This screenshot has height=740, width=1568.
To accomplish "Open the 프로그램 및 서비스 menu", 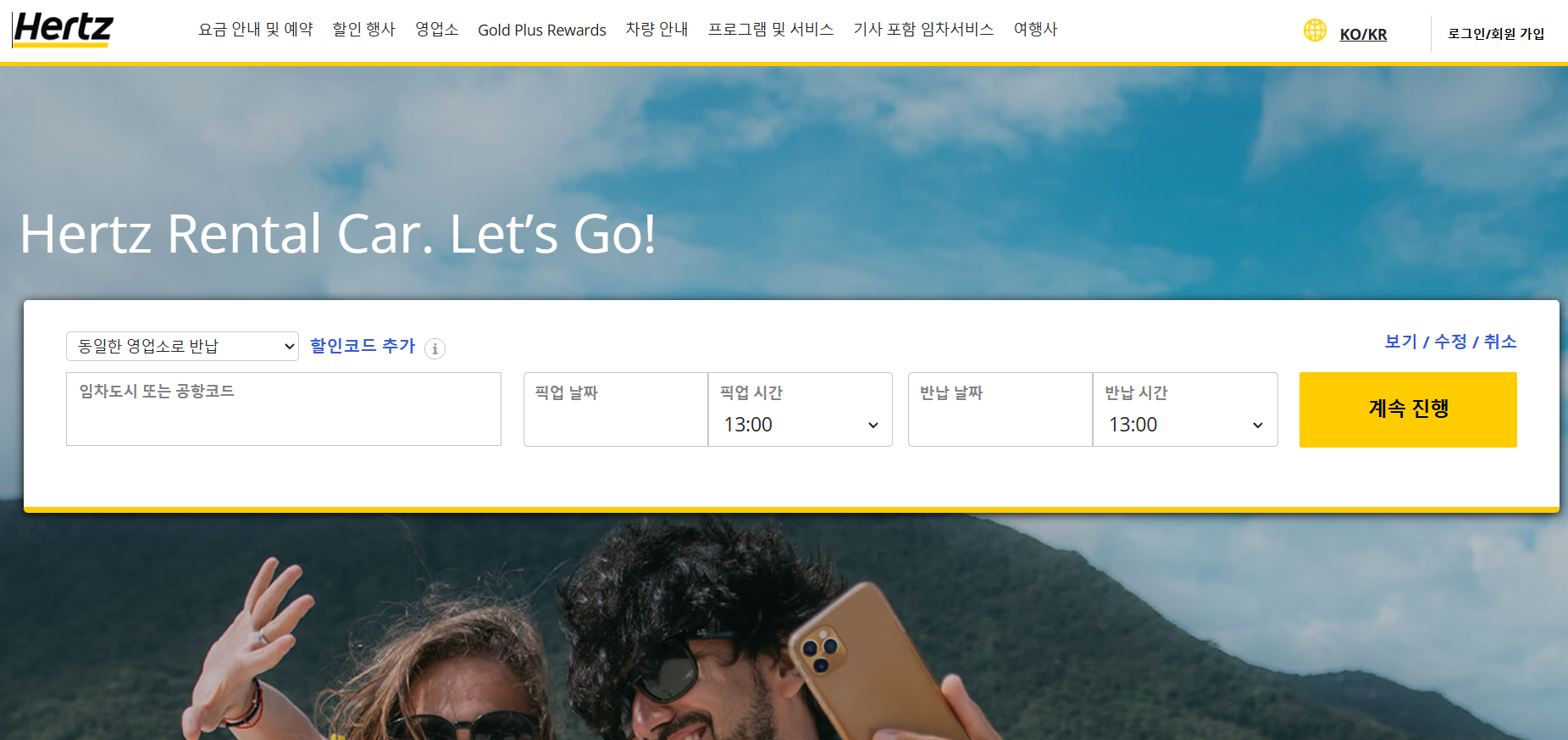I will click(x=771, y=30).
